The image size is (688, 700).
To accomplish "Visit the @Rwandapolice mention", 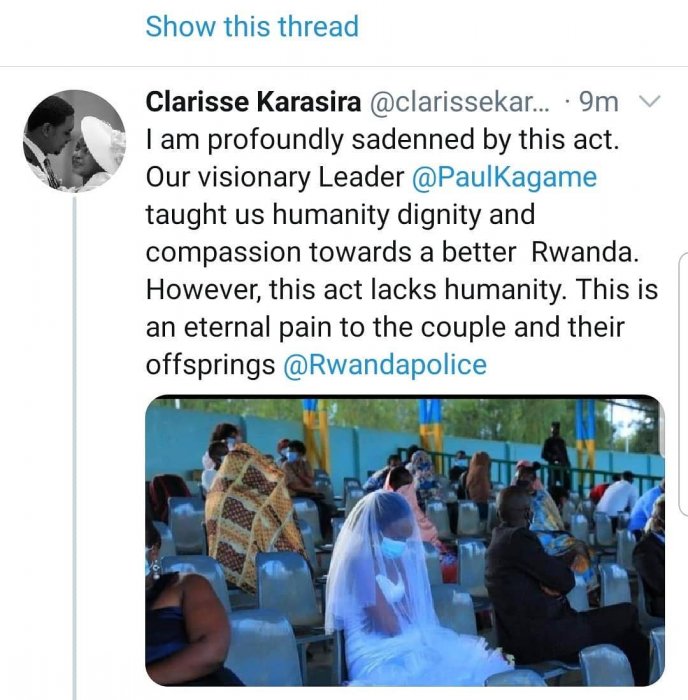I will [385, 365].
